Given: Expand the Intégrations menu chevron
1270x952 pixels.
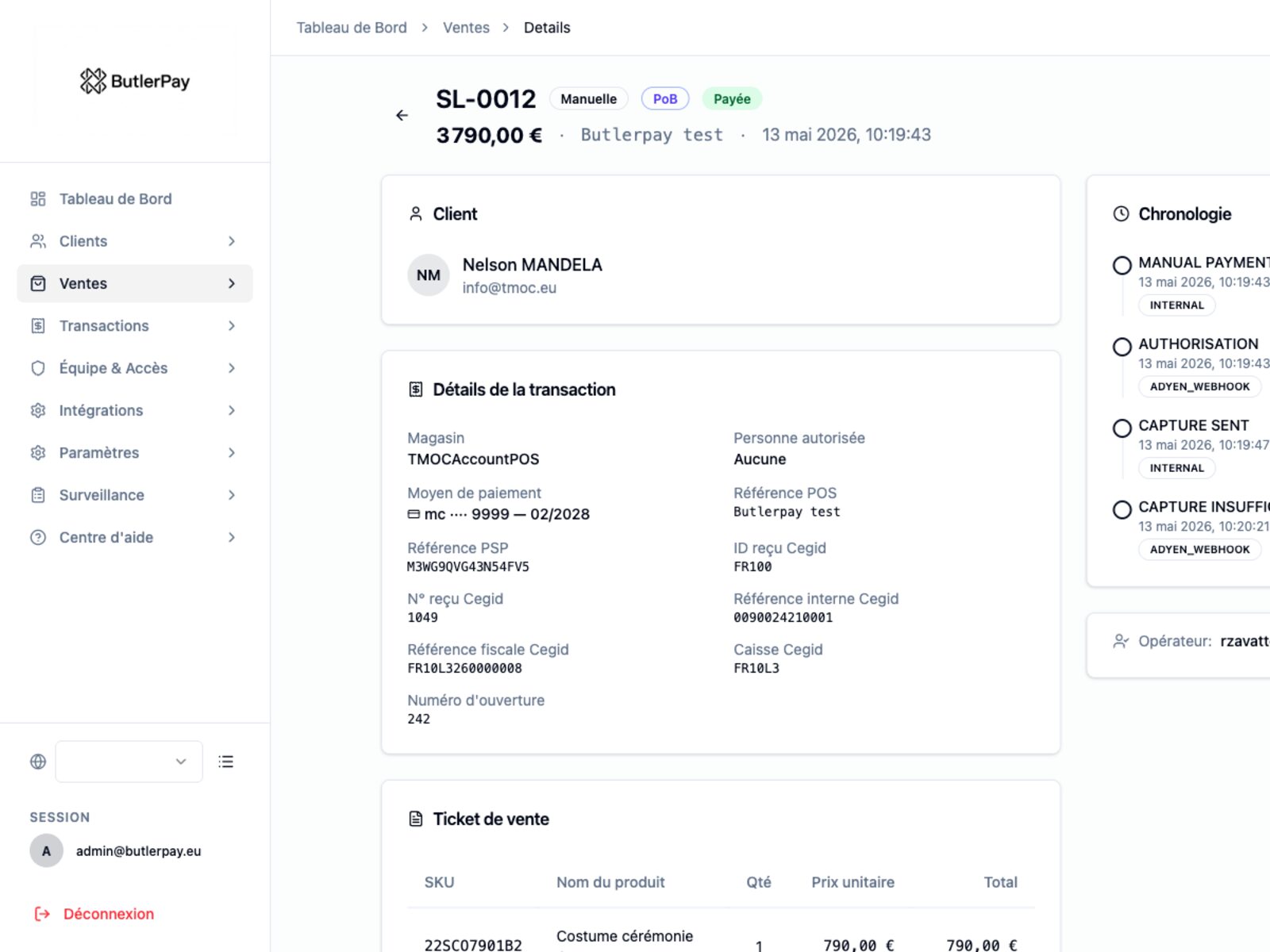Looking at the screenshot, I should 232,410.
